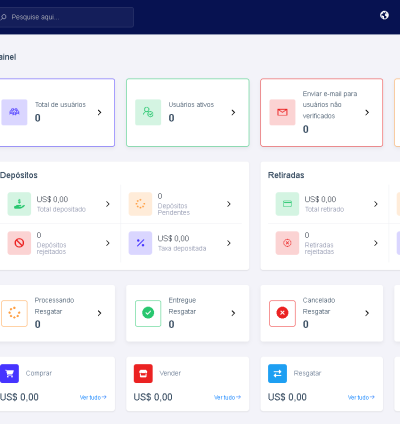Open the Ver tudo link under Comprar
This screenshot has height=424, width=400.
[93, 397]
